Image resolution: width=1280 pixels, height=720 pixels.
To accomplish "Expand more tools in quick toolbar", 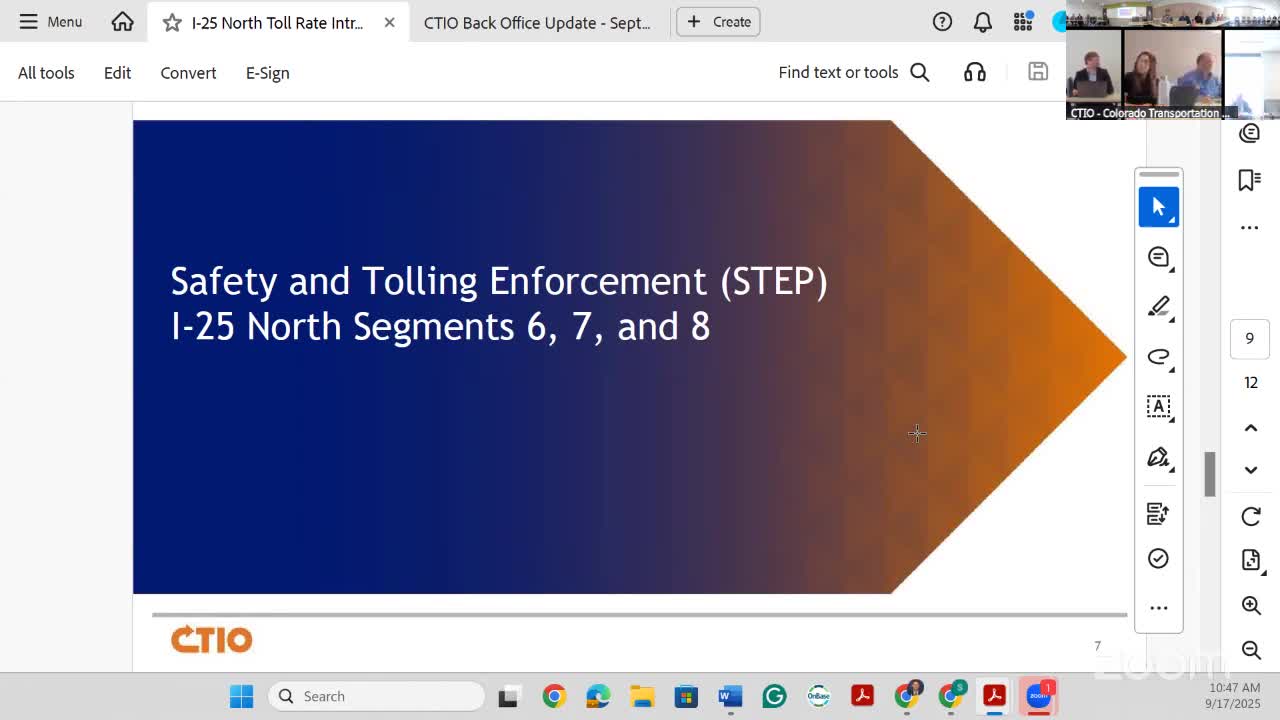I will (1158, 608).
